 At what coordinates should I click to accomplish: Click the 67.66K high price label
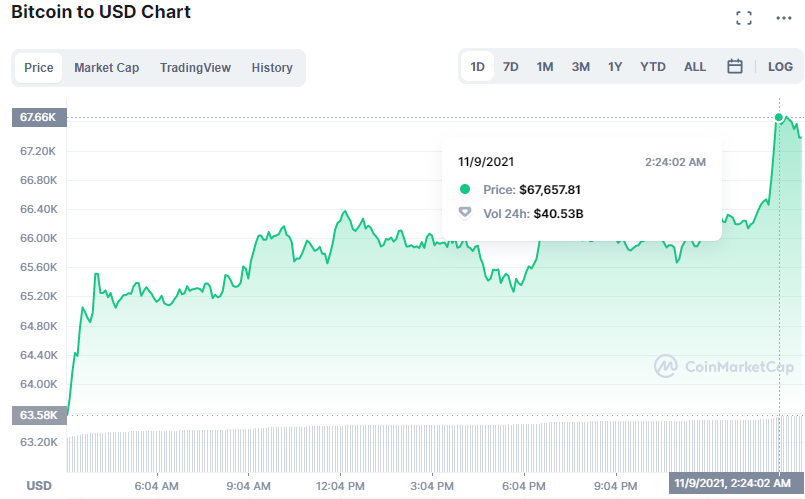tap(39, 117)
